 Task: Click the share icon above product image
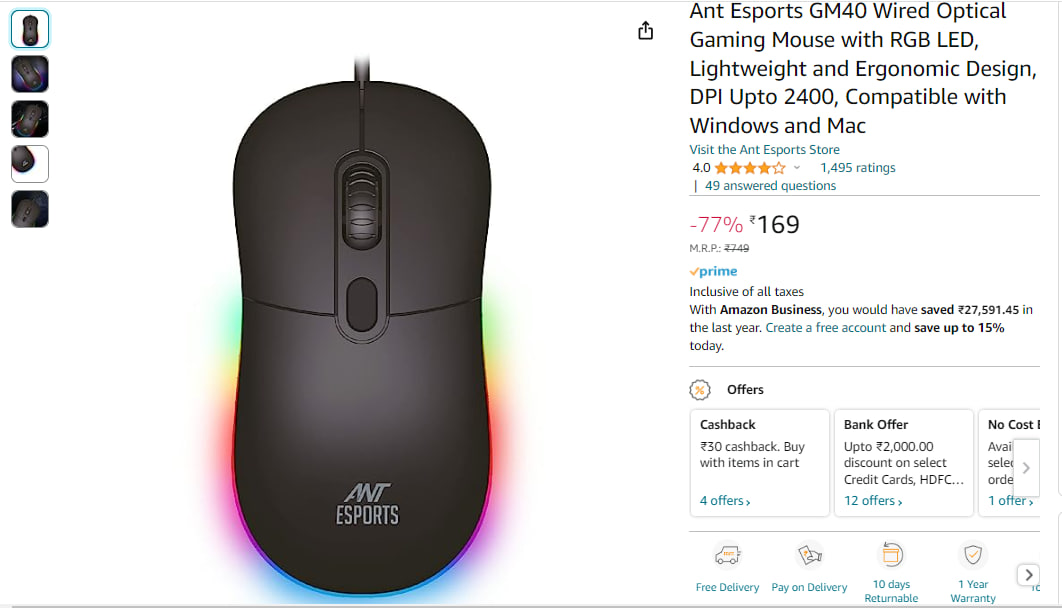point(645,30)
